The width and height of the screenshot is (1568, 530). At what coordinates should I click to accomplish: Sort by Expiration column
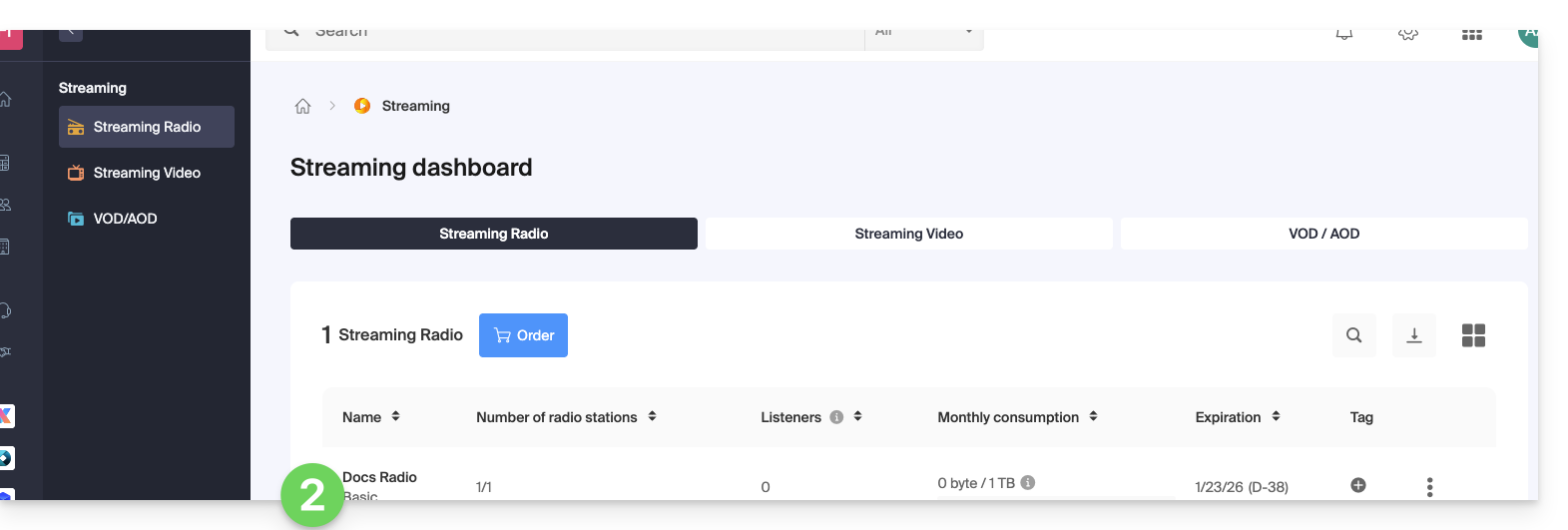pyautogui.click(x=1276, y=416)
